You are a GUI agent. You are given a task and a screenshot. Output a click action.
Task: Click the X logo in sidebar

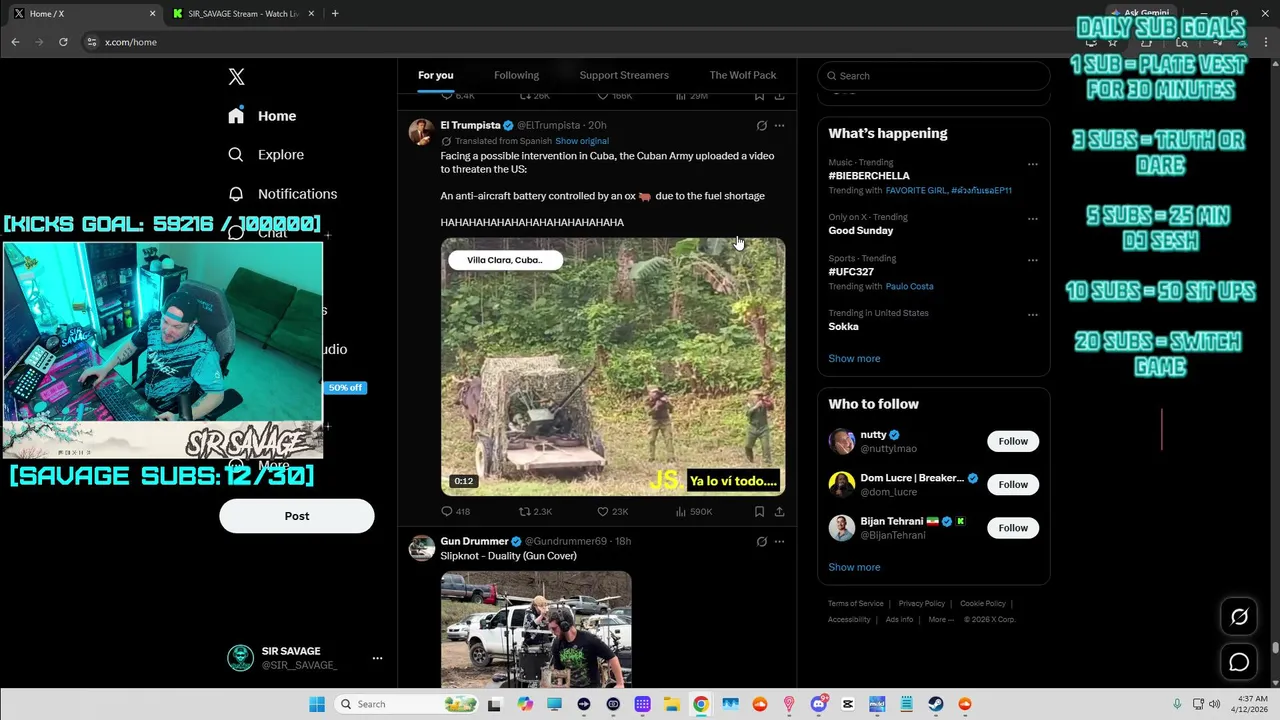point(236,77)
